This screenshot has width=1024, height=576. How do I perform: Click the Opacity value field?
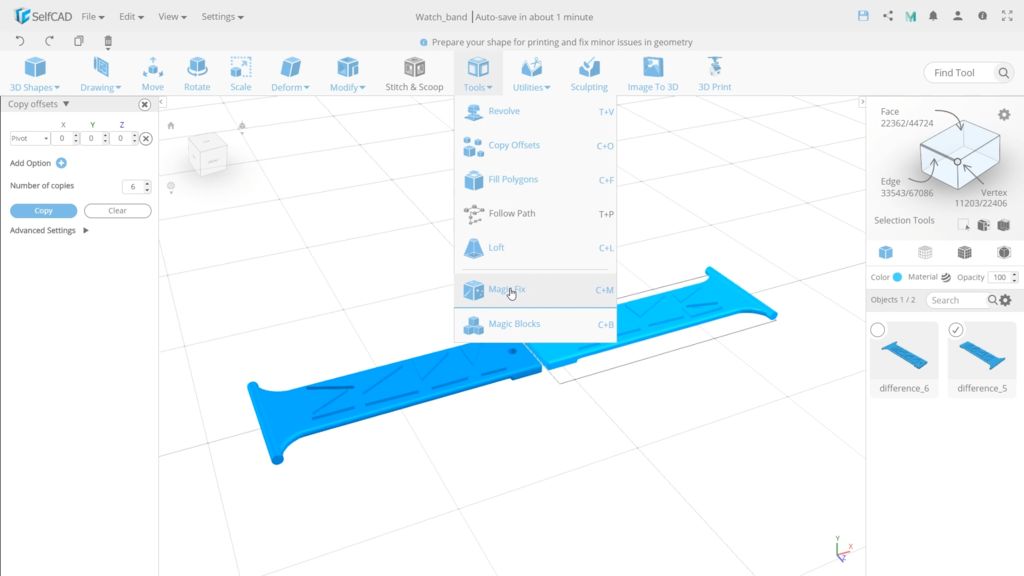(999, 277)
